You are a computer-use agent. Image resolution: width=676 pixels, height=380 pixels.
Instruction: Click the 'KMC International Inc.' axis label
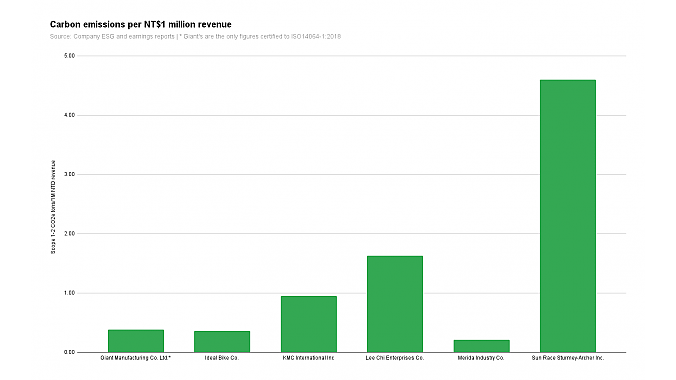[309, 358]
